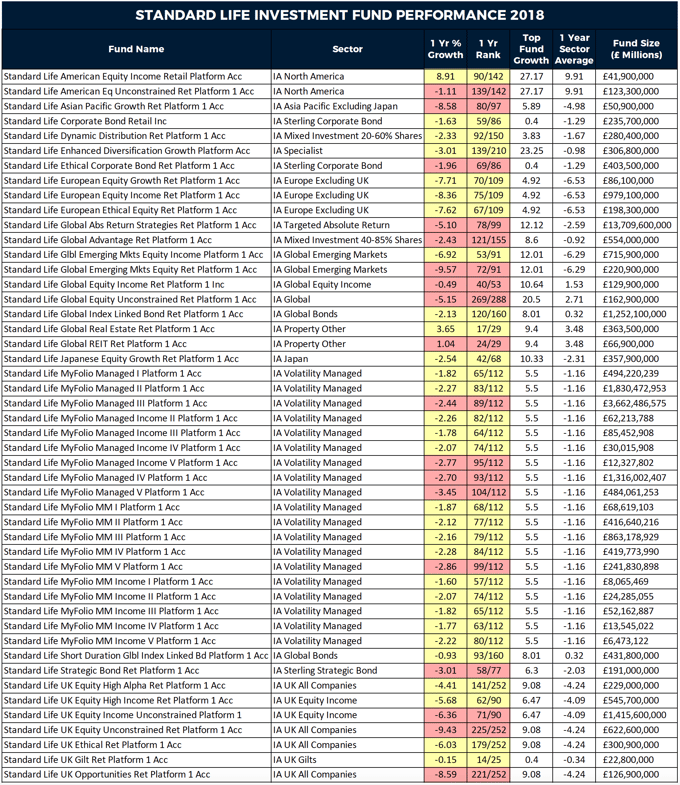Select Standard Life MyFolio Managed IV fund
The image size is (680, 785).
coord(105,478)
